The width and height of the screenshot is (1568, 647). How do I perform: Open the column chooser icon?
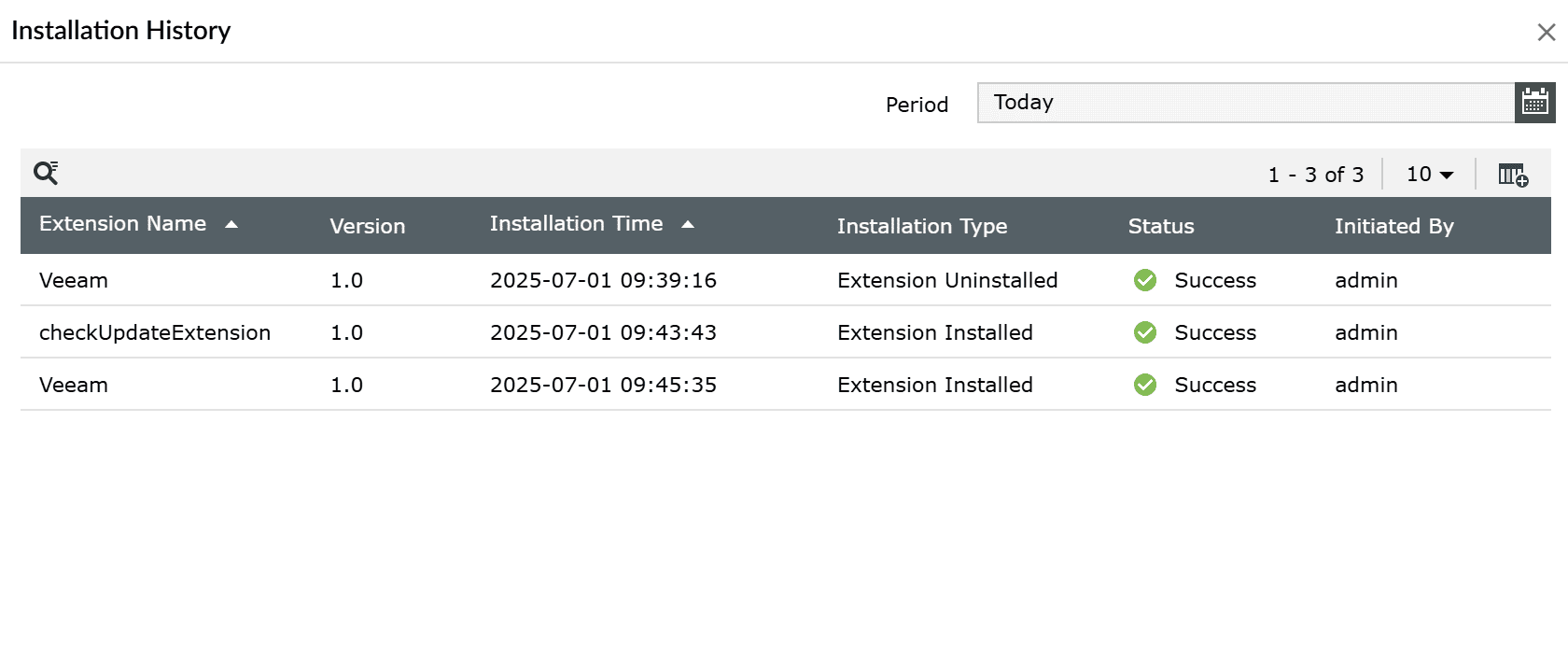(x=1512, y=175)
